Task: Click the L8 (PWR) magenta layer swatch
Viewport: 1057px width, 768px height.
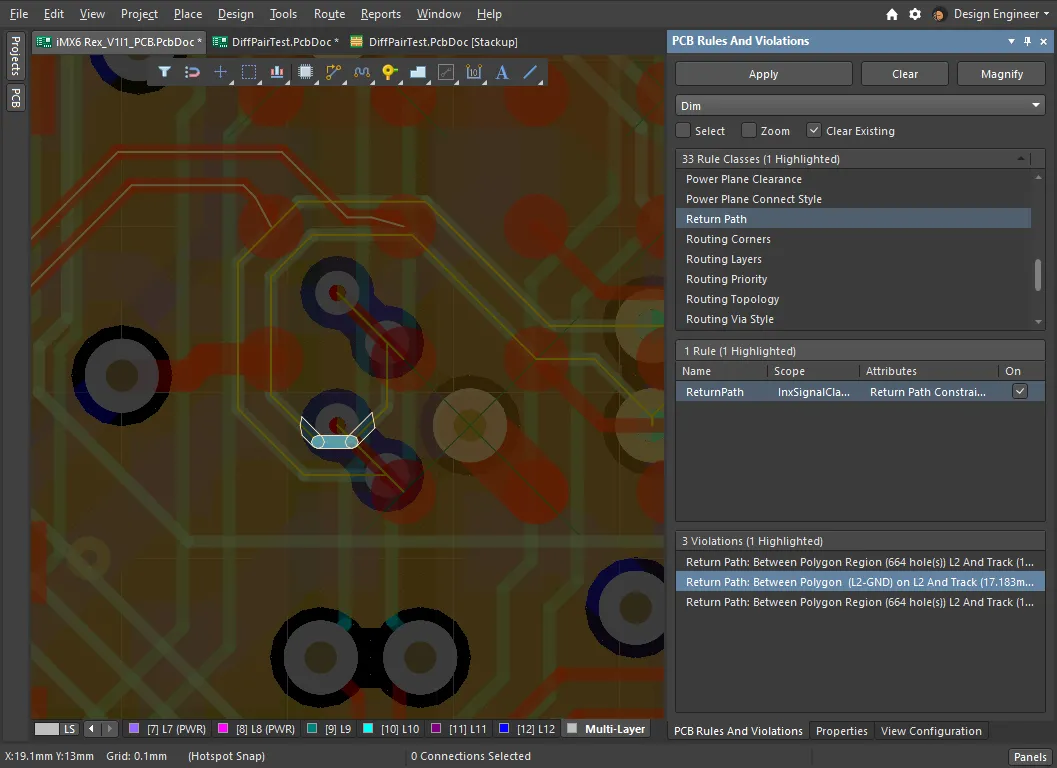Action: tap(223, 729)
